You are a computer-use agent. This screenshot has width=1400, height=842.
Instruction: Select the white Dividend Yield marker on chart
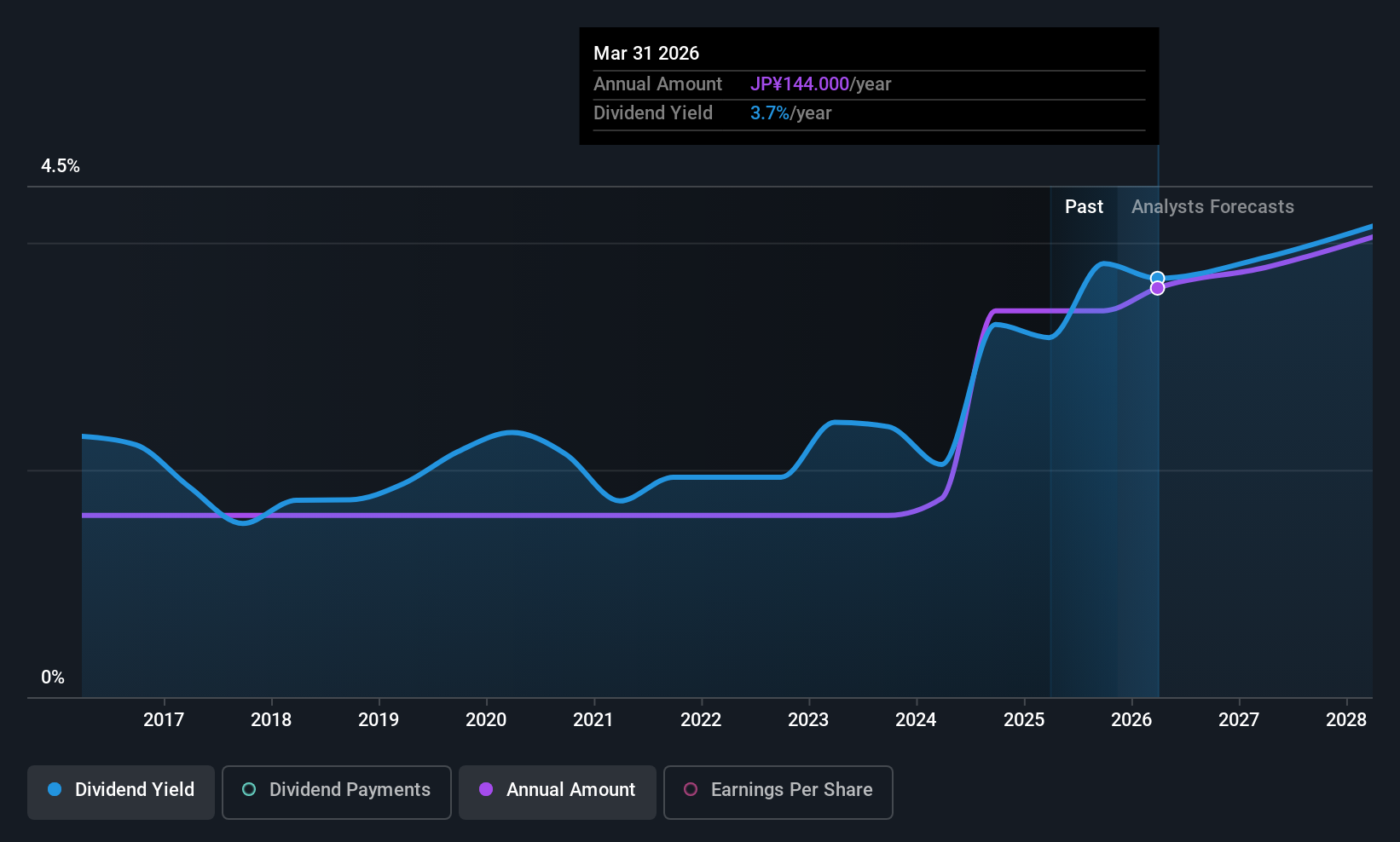pyautogui.click(x=1157, y=277)
